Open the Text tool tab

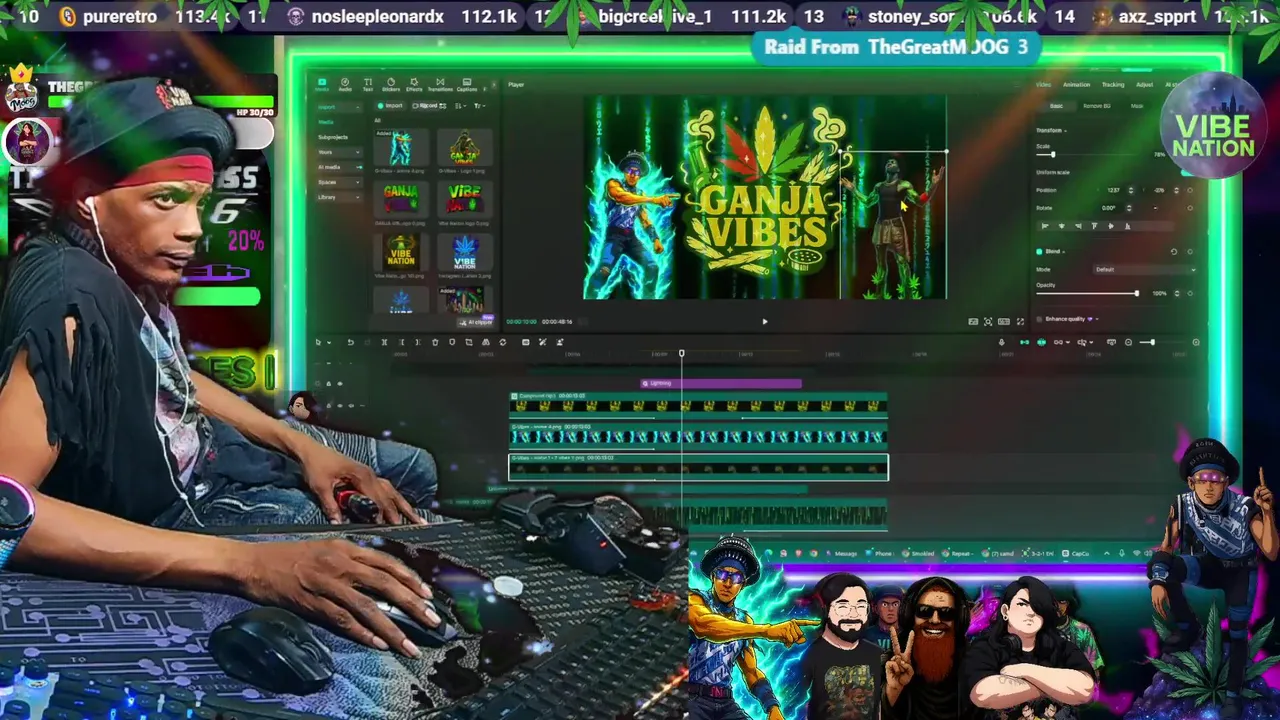pyautogui.click(x=368, y=86)
